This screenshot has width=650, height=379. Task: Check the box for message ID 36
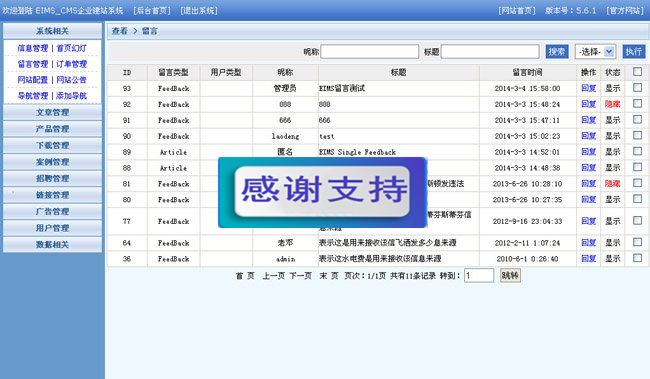[x=638, y=258]
